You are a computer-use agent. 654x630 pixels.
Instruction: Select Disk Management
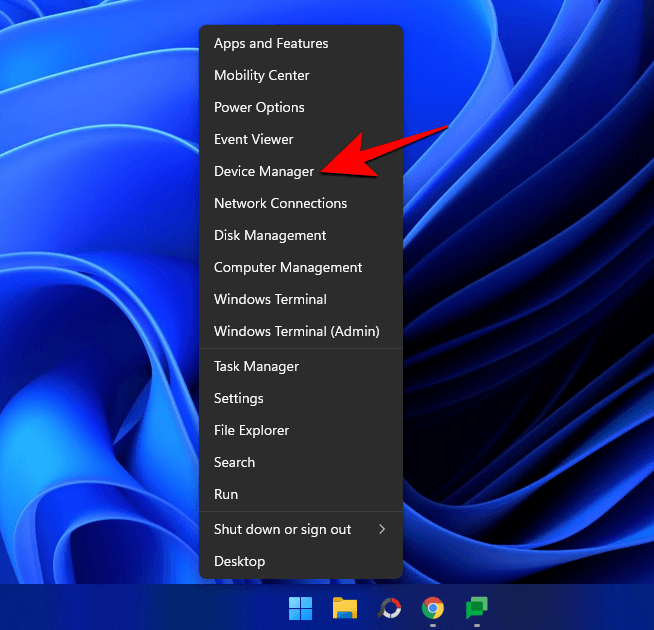tap(270, 235)
